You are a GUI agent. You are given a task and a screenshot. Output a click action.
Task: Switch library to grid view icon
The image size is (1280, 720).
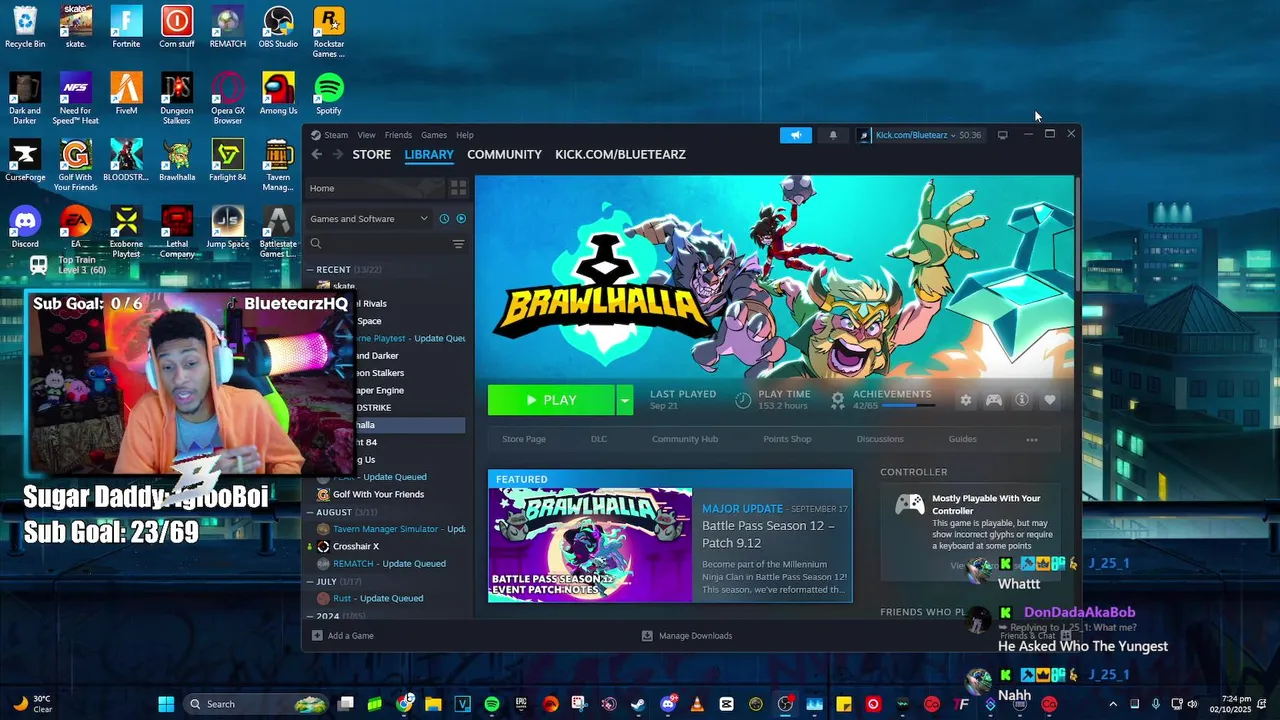(458, 187)
